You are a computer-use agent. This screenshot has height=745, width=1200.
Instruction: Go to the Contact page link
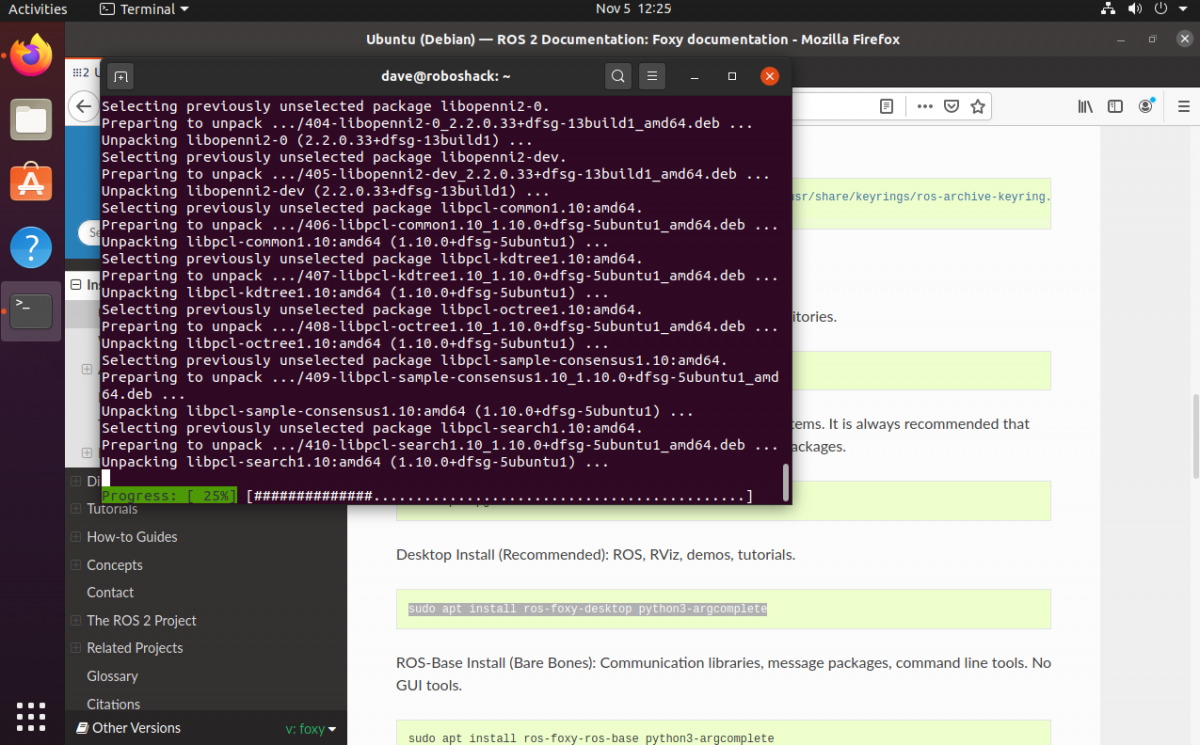[110, 592]
